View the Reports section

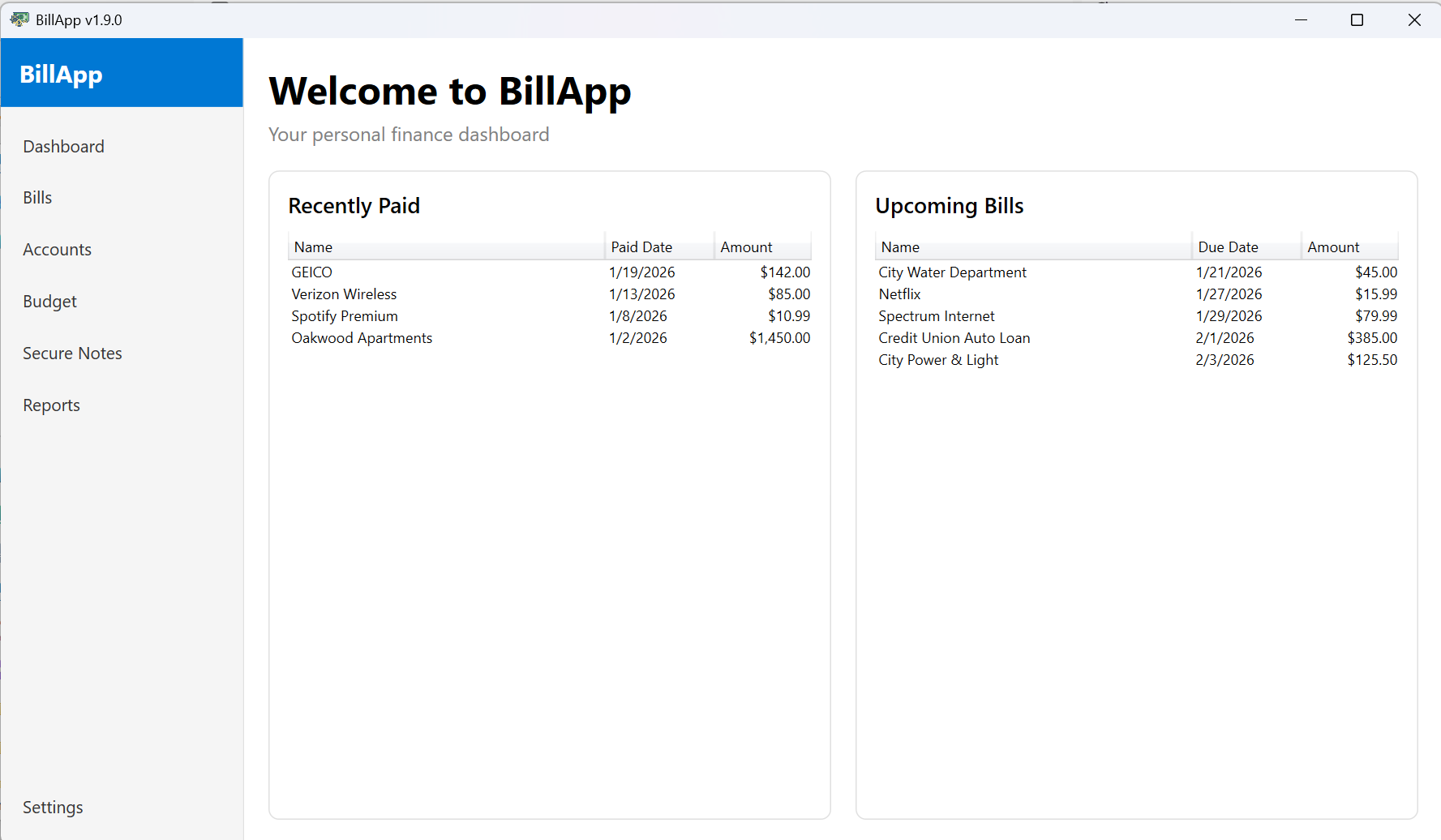pyautogui.click(x=51, y=405)
